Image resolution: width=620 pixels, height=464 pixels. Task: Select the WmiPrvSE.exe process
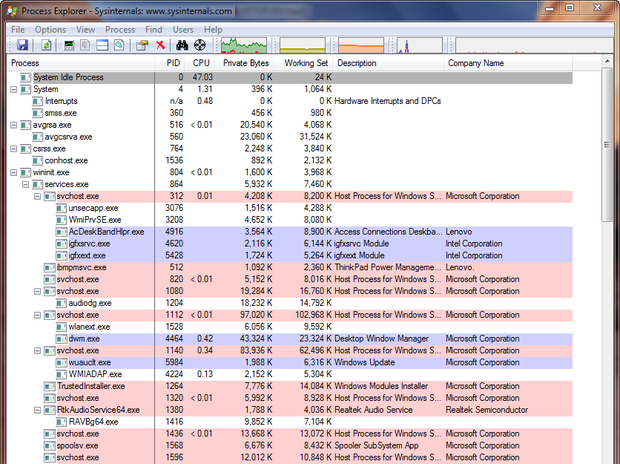(290, 220)
